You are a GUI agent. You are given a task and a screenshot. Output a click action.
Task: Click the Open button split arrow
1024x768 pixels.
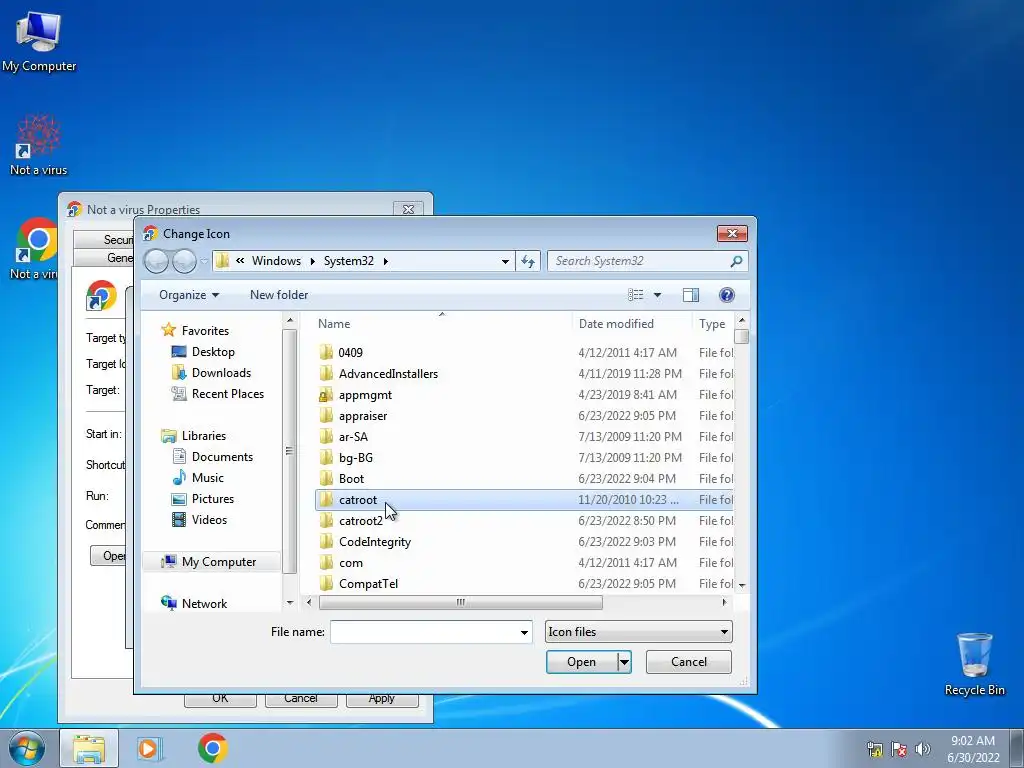pos(624,662)
